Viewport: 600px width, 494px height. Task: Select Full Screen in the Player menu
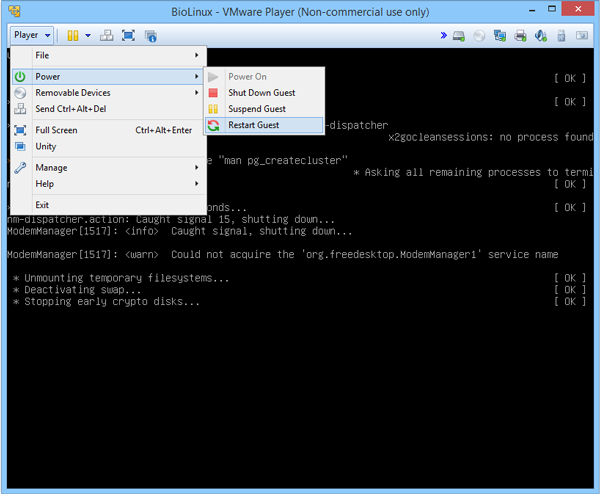click(109, 130)
